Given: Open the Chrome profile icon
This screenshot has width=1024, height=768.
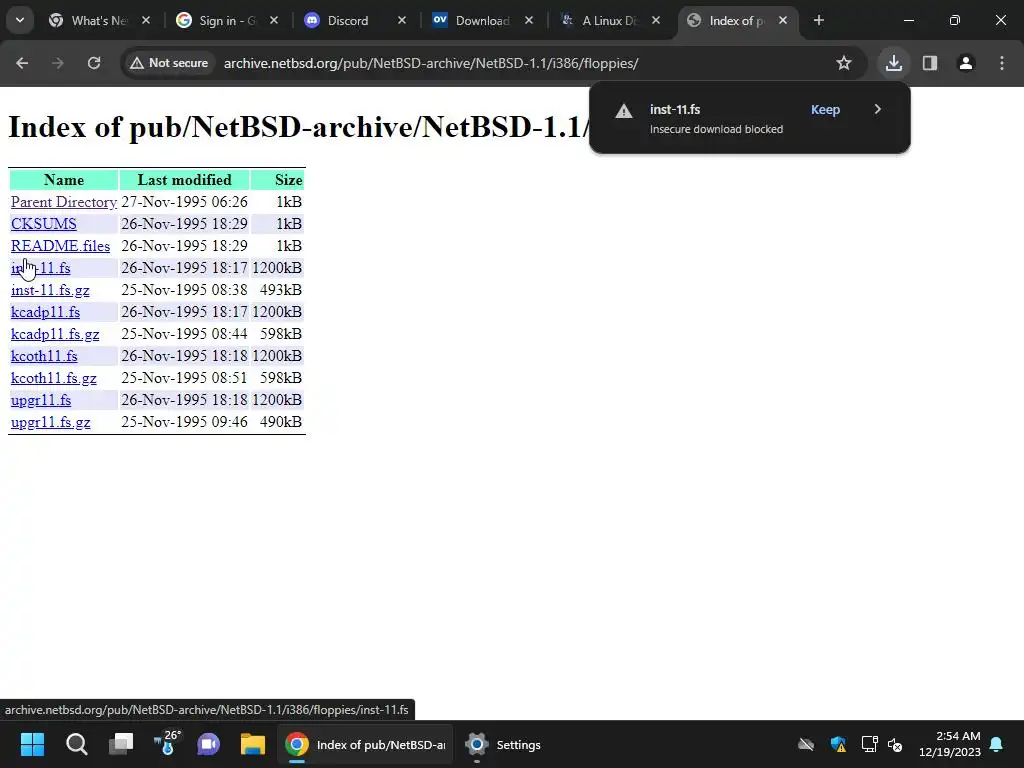Looking at the screenshot, I should click(x=966, y=63).
